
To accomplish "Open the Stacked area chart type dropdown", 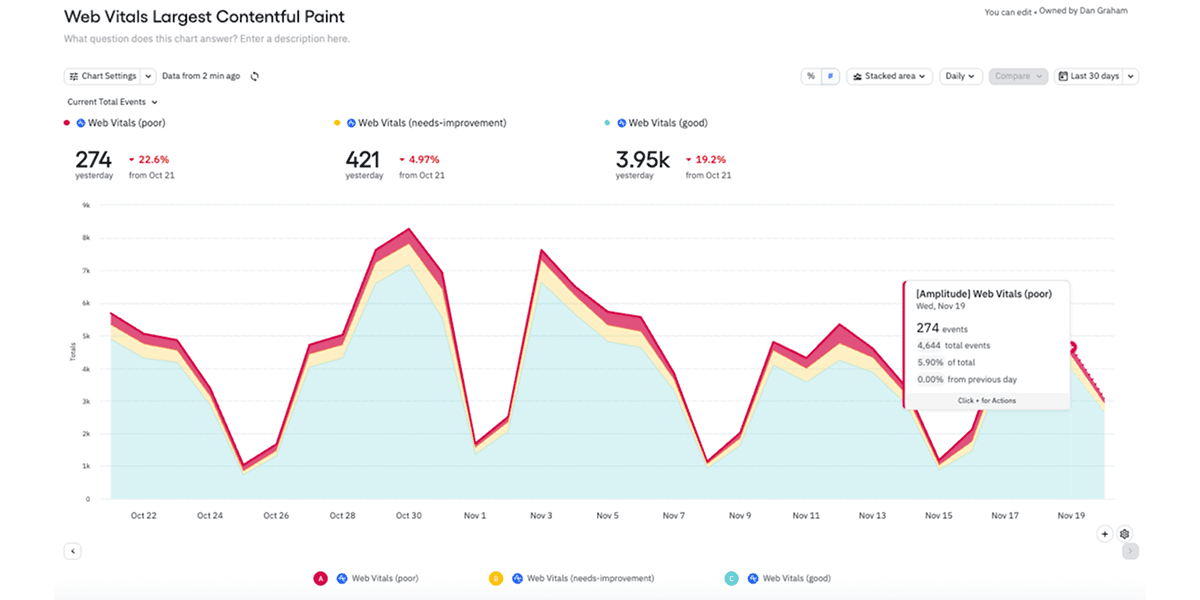I will [889, 76].
